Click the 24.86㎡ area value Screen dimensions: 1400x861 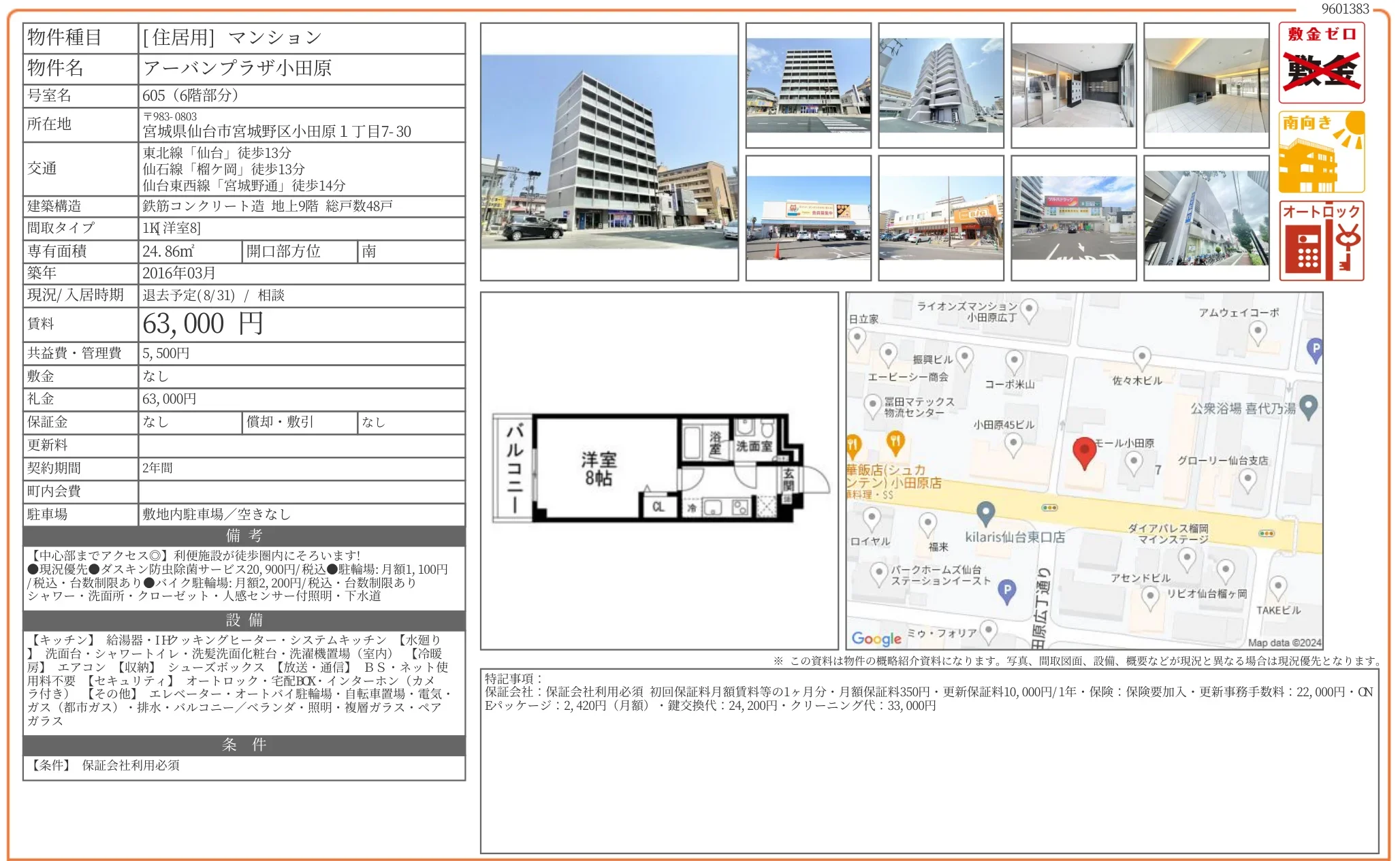[x=168, y=251]
